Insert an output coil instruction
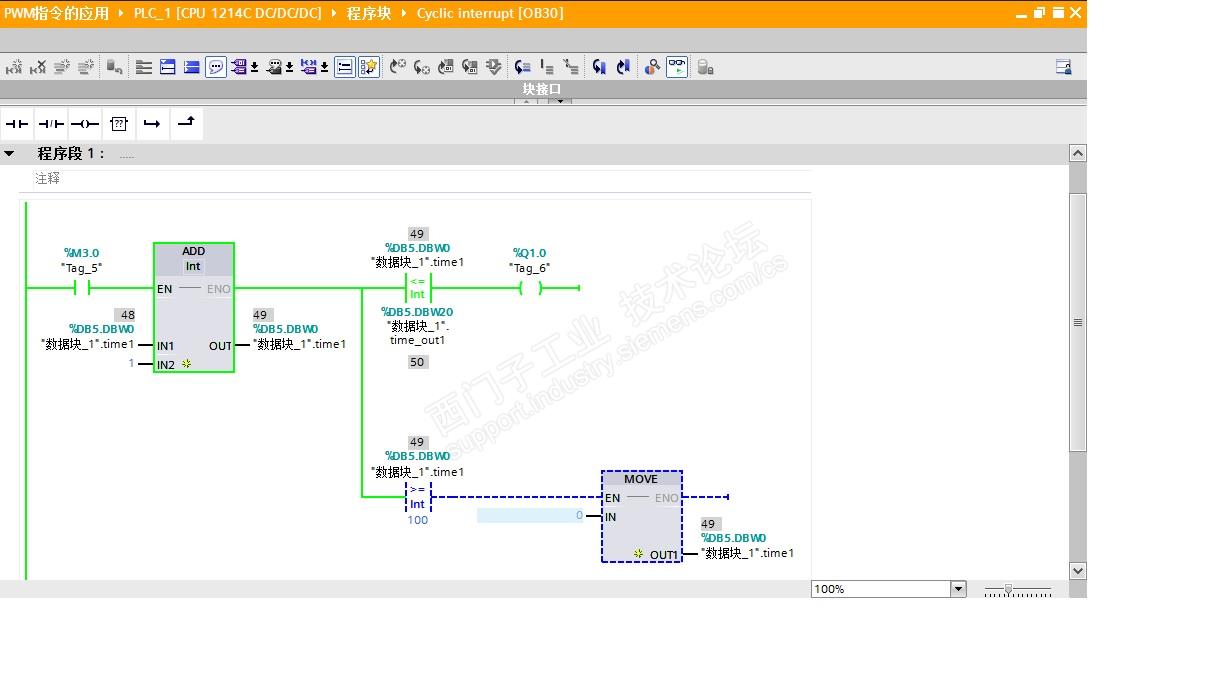 [85, 124]
